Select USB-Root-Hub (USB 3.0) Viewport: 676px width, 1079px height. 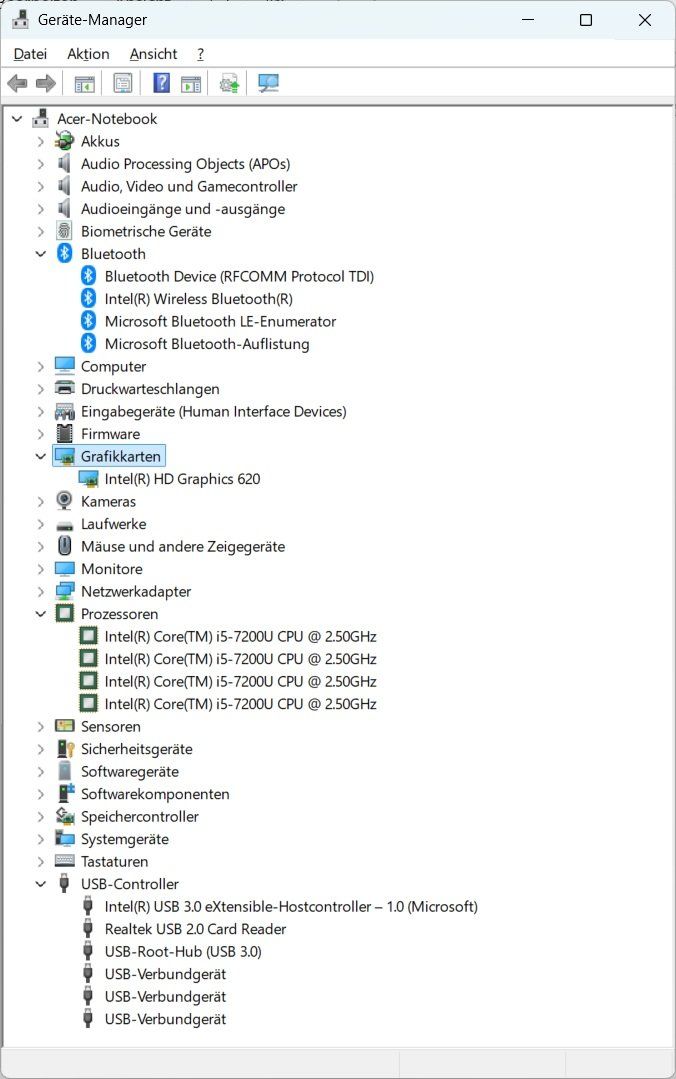tap(183, 952)
